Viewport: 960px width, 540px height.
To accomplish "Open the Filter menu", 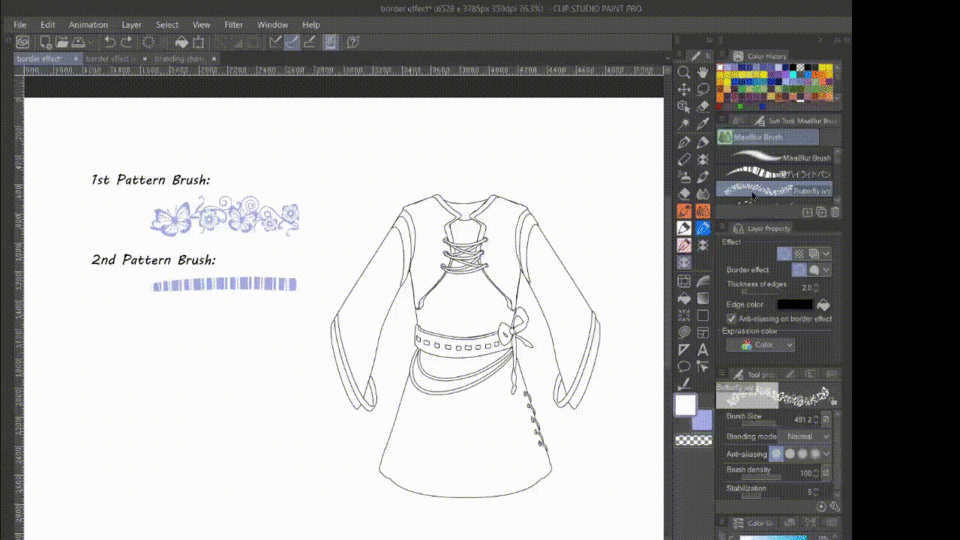I will click(x=233, y=24).
